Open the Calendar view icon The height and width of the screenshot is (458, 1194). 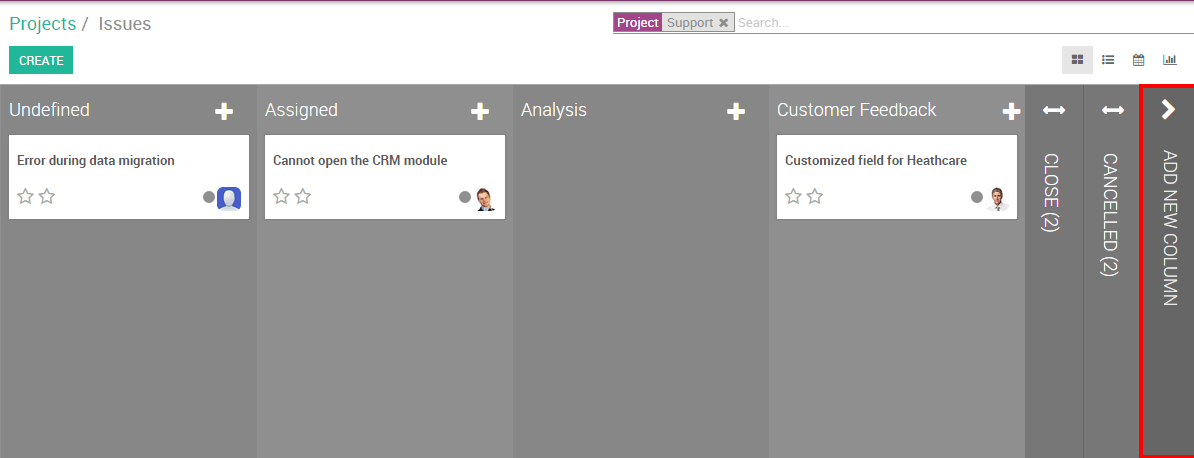1138,60
